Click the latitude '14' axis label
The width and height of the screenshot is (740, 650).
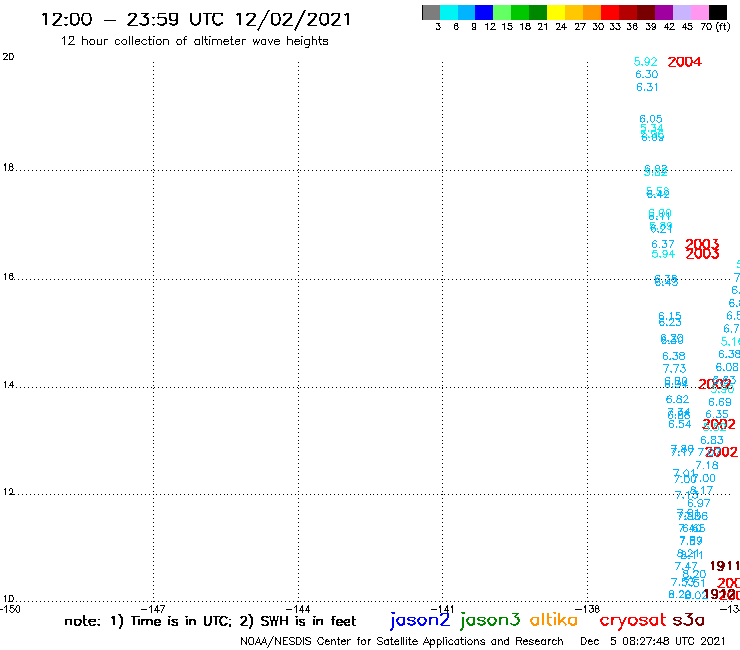click(x=8, y=385)
